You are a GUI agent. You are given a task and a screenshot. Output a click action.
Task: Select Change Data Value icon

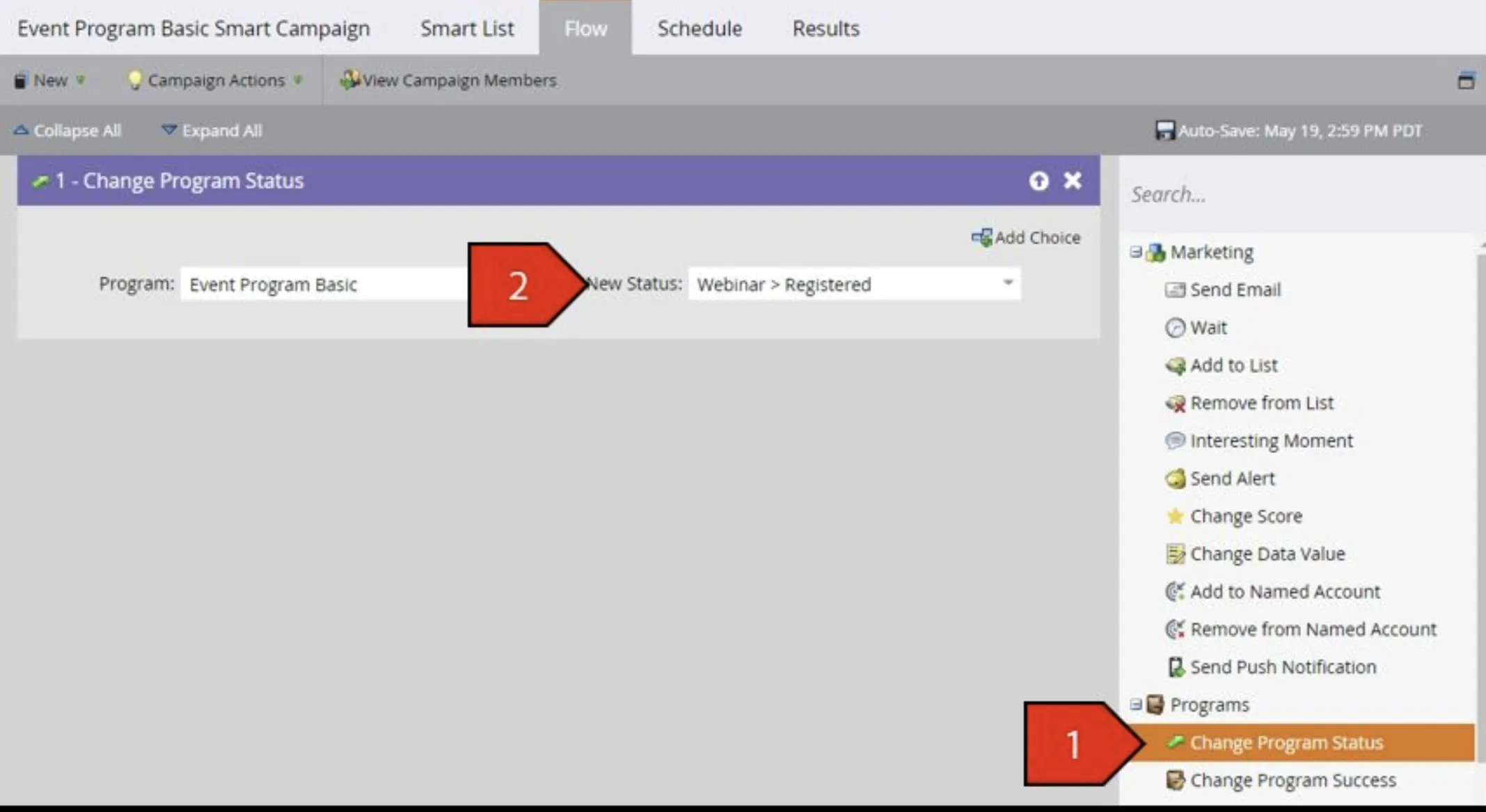click(x=1175, y=554)
